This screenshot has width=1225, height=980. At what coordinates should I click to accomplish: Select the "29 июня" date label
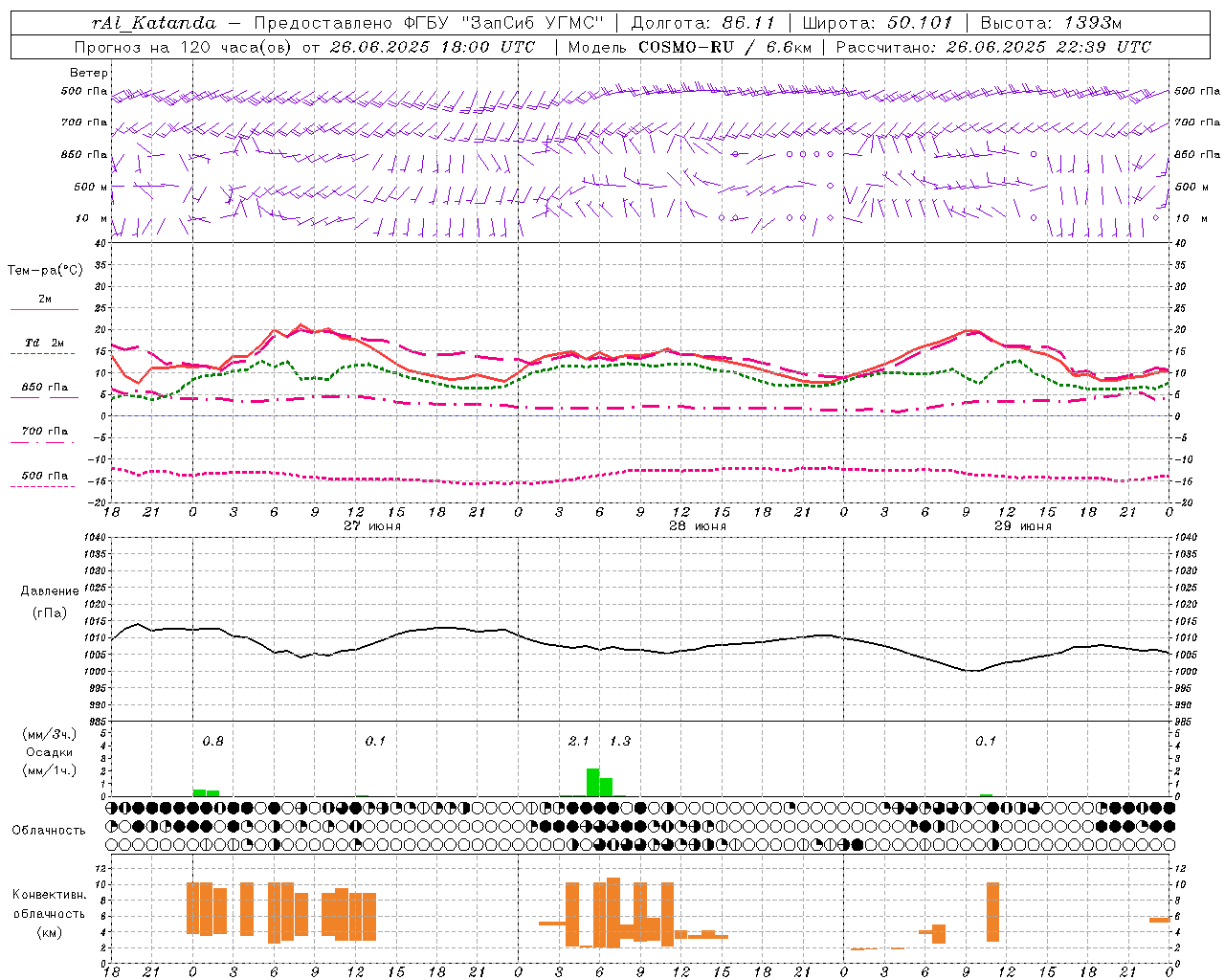point(1023,526)
